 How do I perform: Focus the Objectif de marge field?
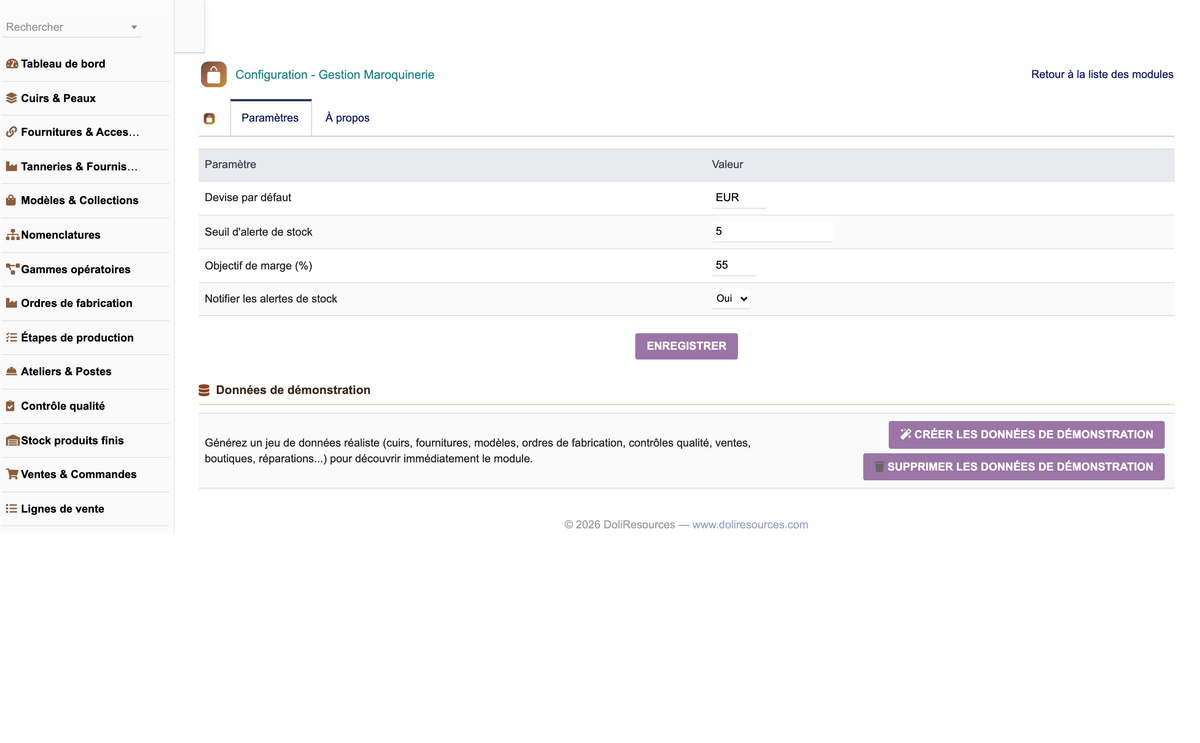click(733, 265)
